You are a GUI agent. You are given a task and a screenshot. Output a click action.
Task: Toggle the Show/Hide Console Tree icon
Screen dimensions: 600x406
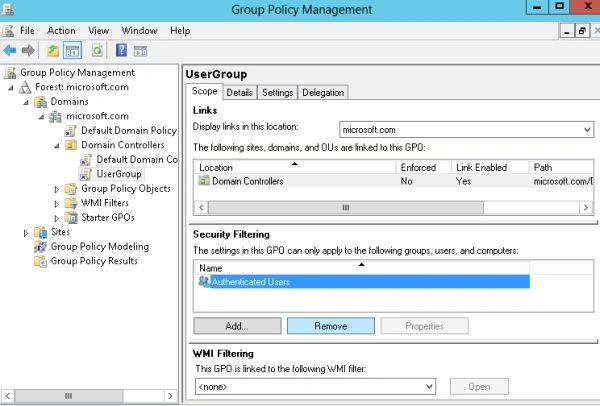[72, 51]
